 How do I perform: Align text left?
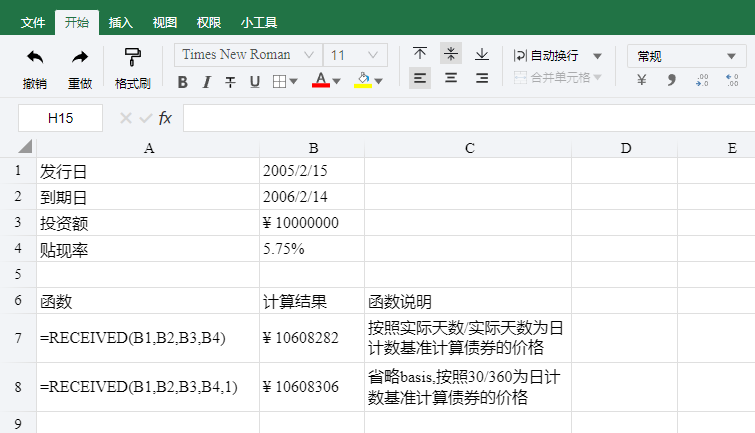[x=420, y=78]
